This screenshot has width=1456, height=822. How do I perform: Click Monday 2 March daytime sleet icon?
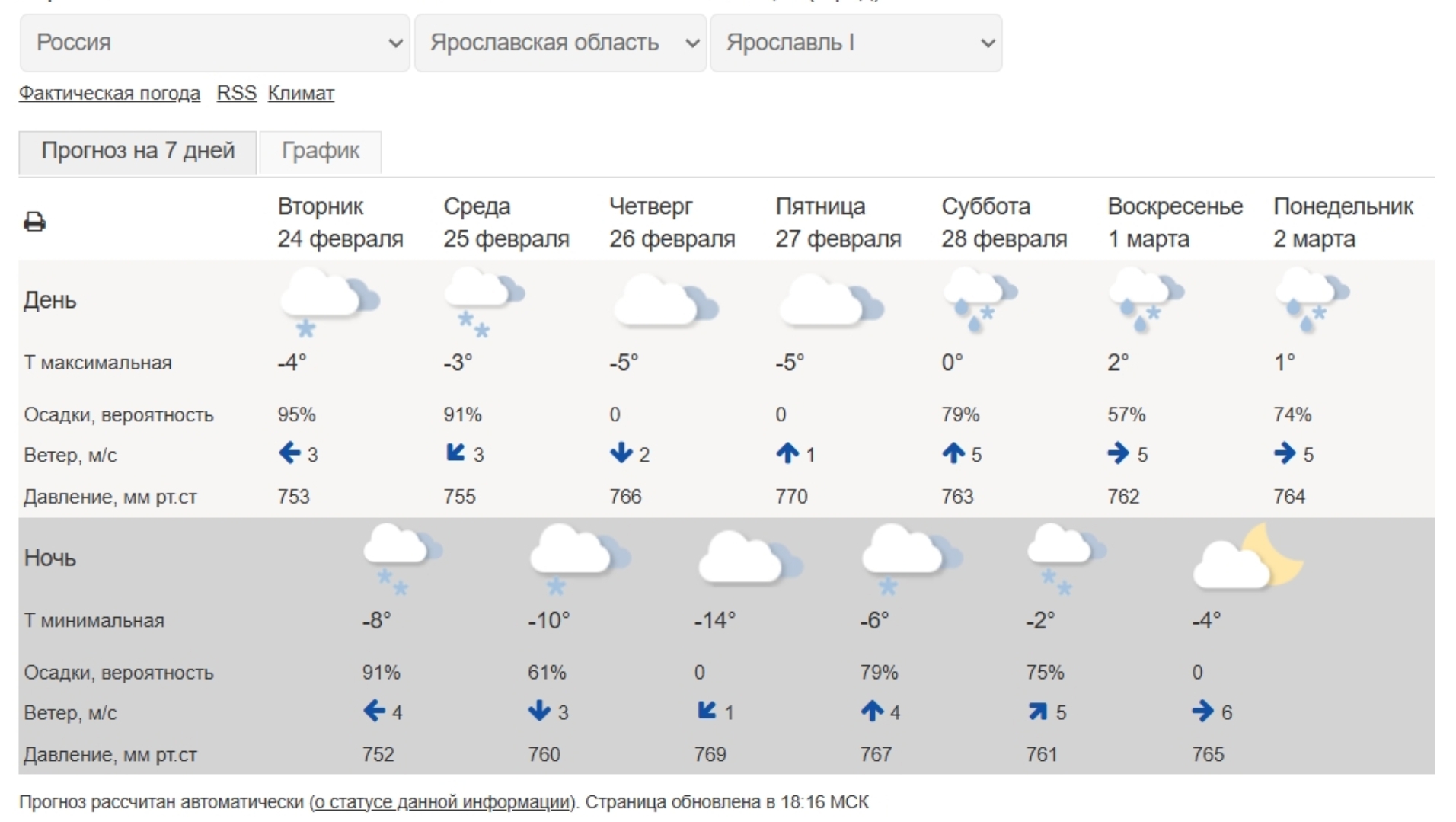(1311, 300)
